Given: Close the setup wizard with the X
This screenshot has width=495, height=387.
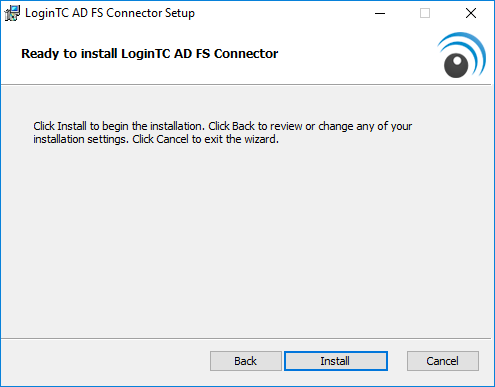Looking at the screenshot, I should point(471,13).
